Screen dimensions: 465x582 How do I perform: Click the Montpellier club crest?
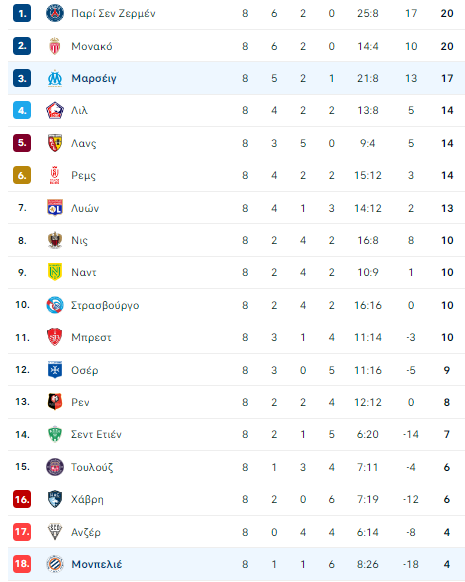[55, 564]
